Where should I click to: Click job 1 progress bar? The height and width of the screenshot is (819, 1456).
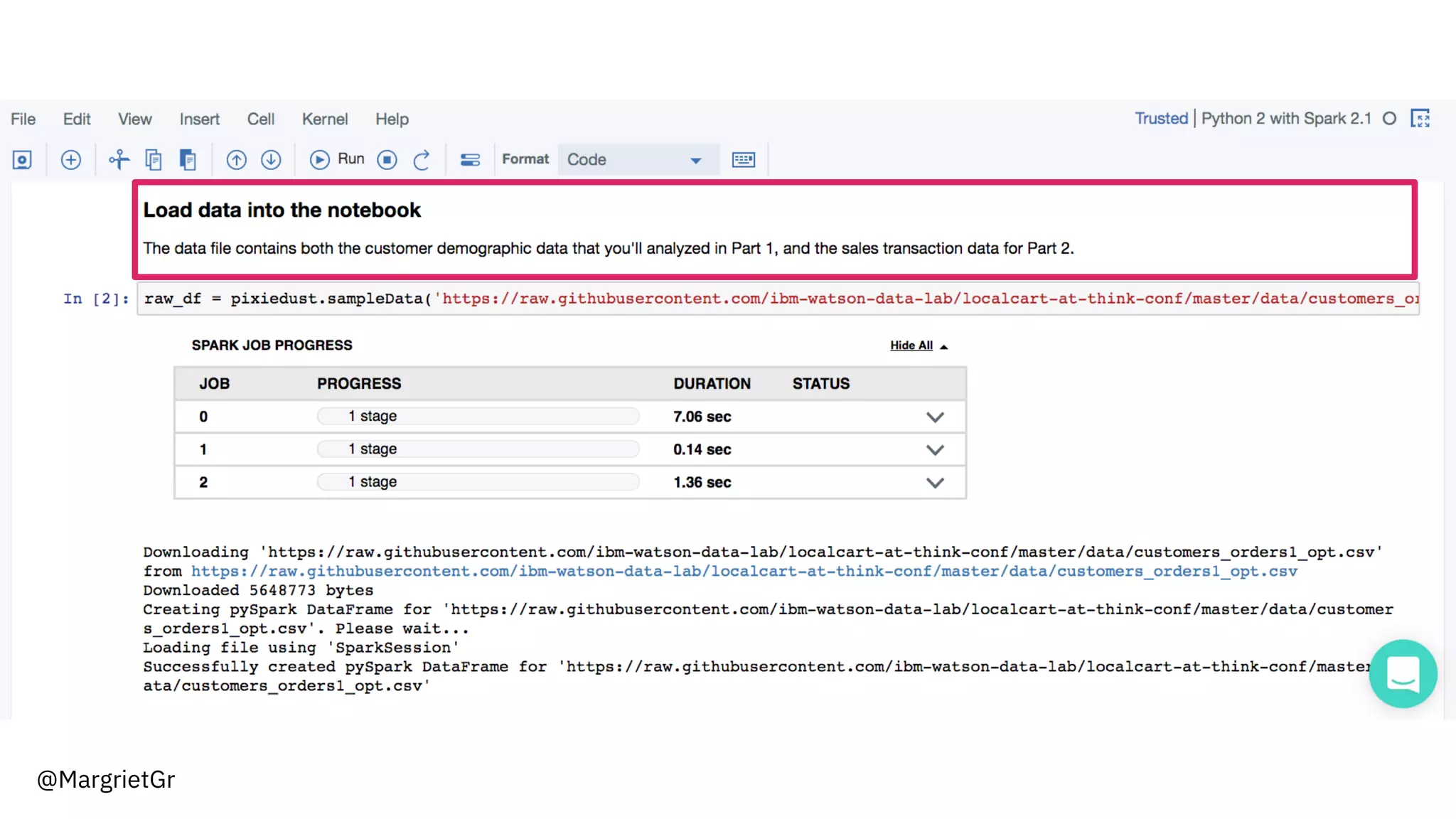[478, 449]
